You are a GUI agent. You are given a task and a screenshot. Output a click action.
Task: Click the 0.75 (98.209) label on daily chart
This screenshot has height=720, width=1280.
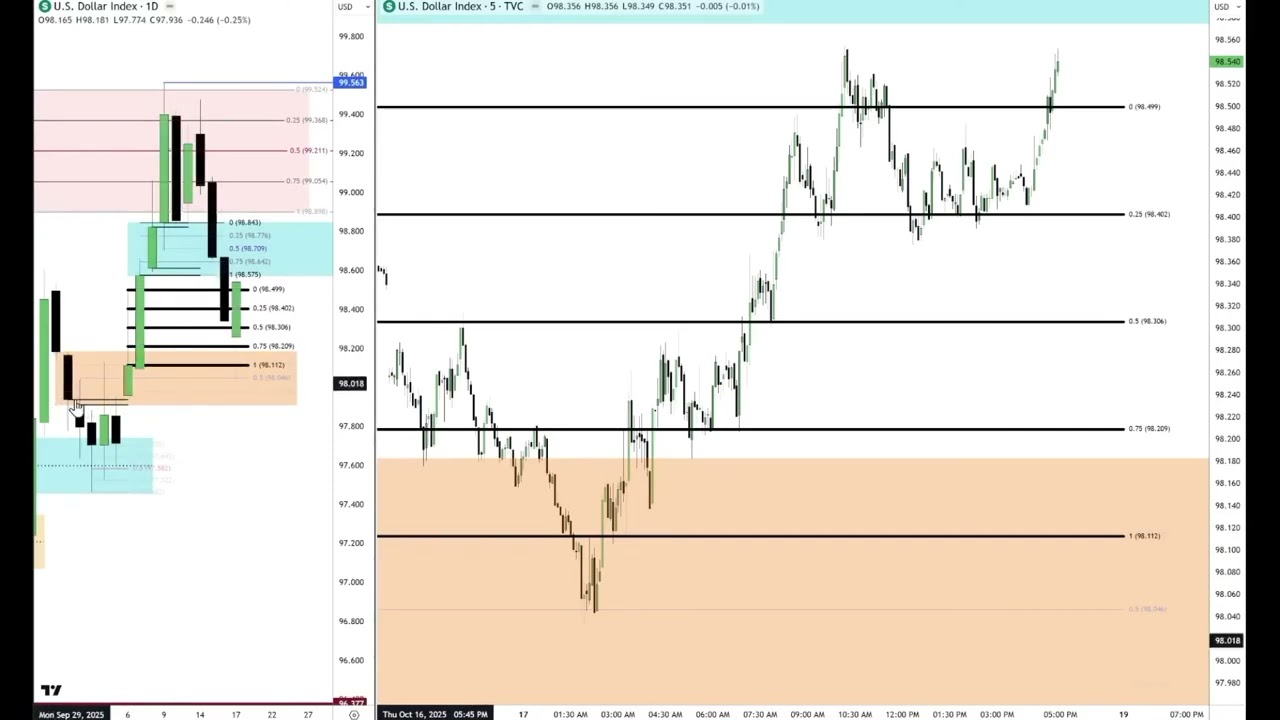coord(273,346)
